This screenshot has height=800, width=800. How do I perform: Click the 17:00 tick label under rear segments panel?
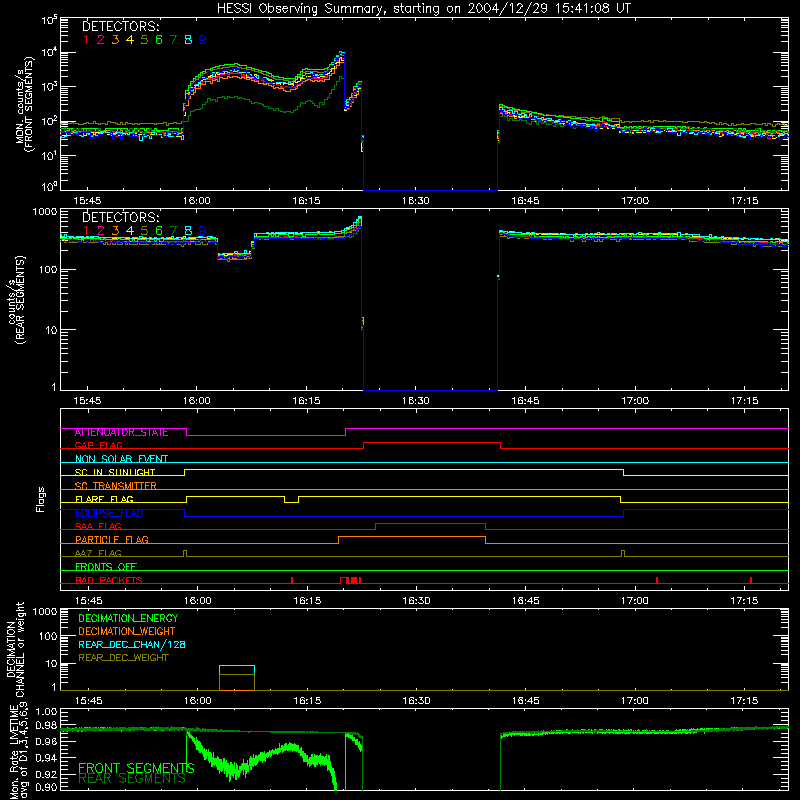coord(635,401)
